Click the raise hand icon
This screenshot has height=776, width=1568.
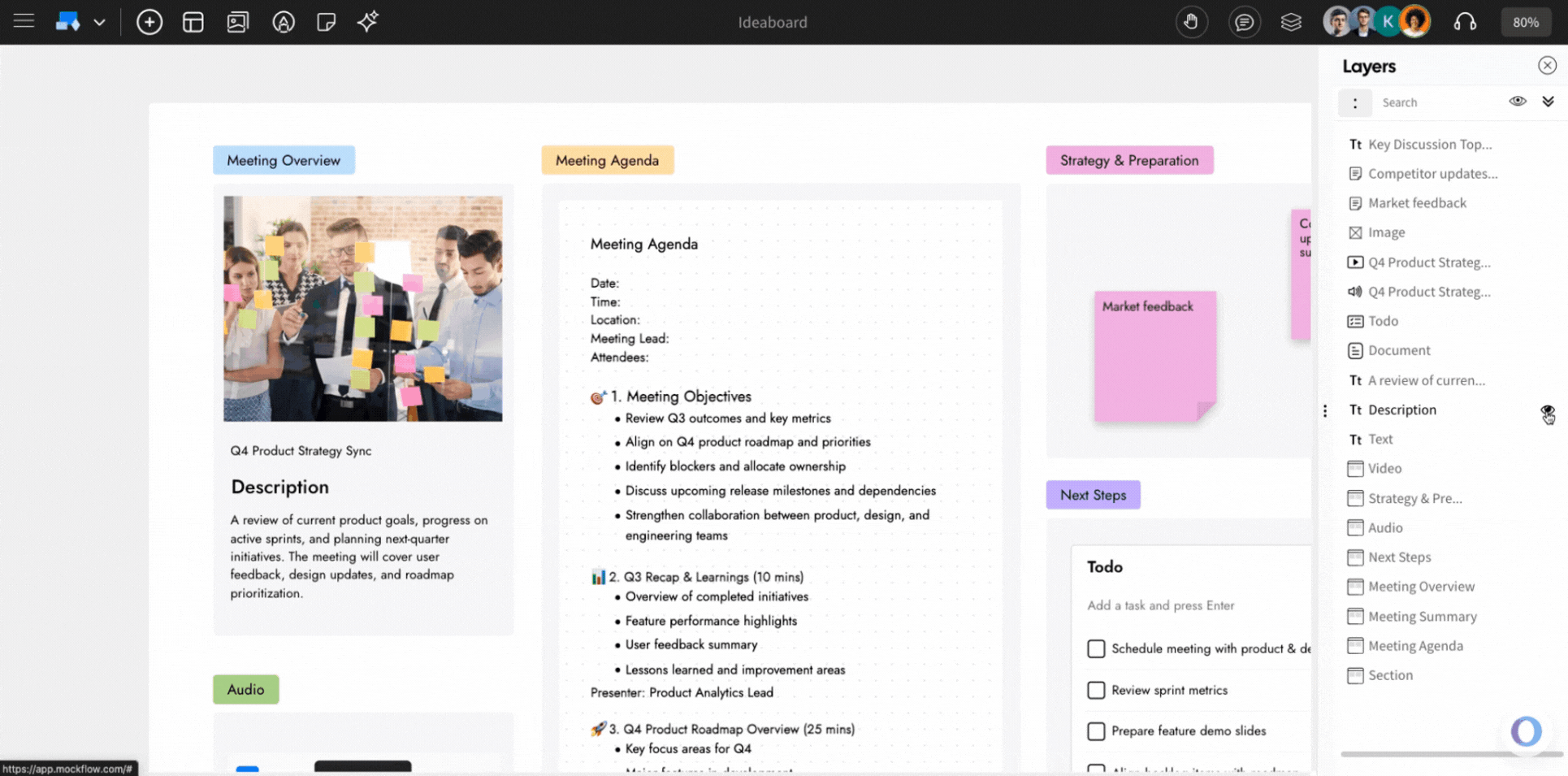point(1192,22)
